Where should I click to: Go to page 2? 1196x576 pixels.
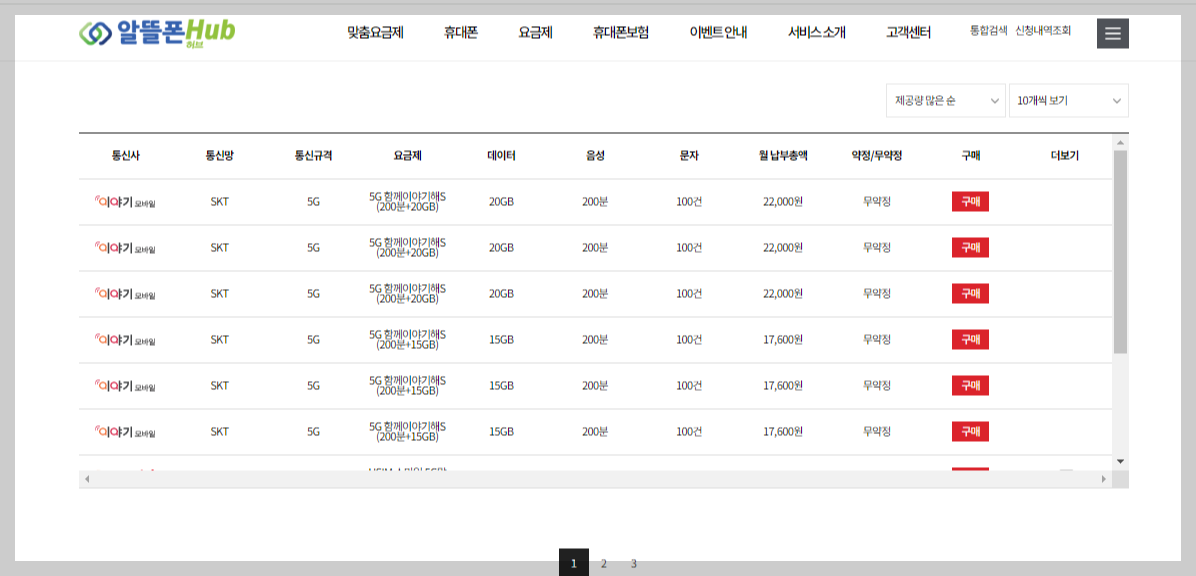tap(603, 564)
